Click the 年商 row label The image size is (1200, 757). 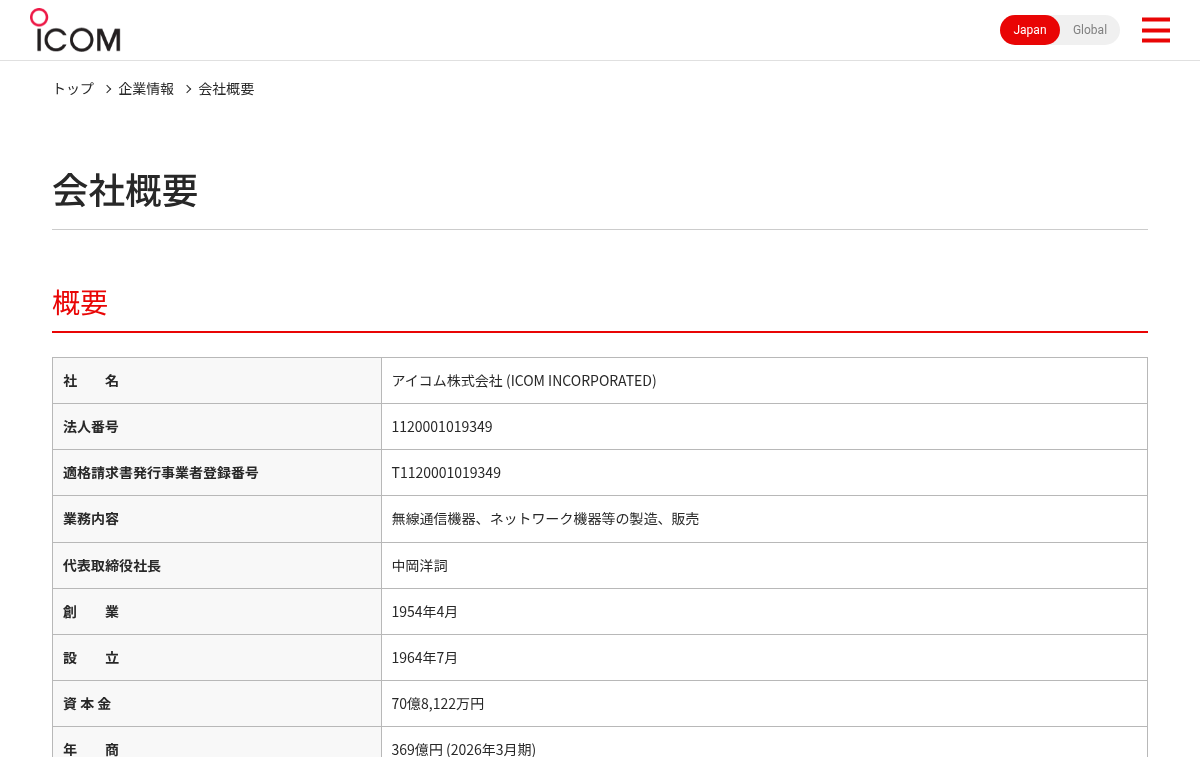91,749
